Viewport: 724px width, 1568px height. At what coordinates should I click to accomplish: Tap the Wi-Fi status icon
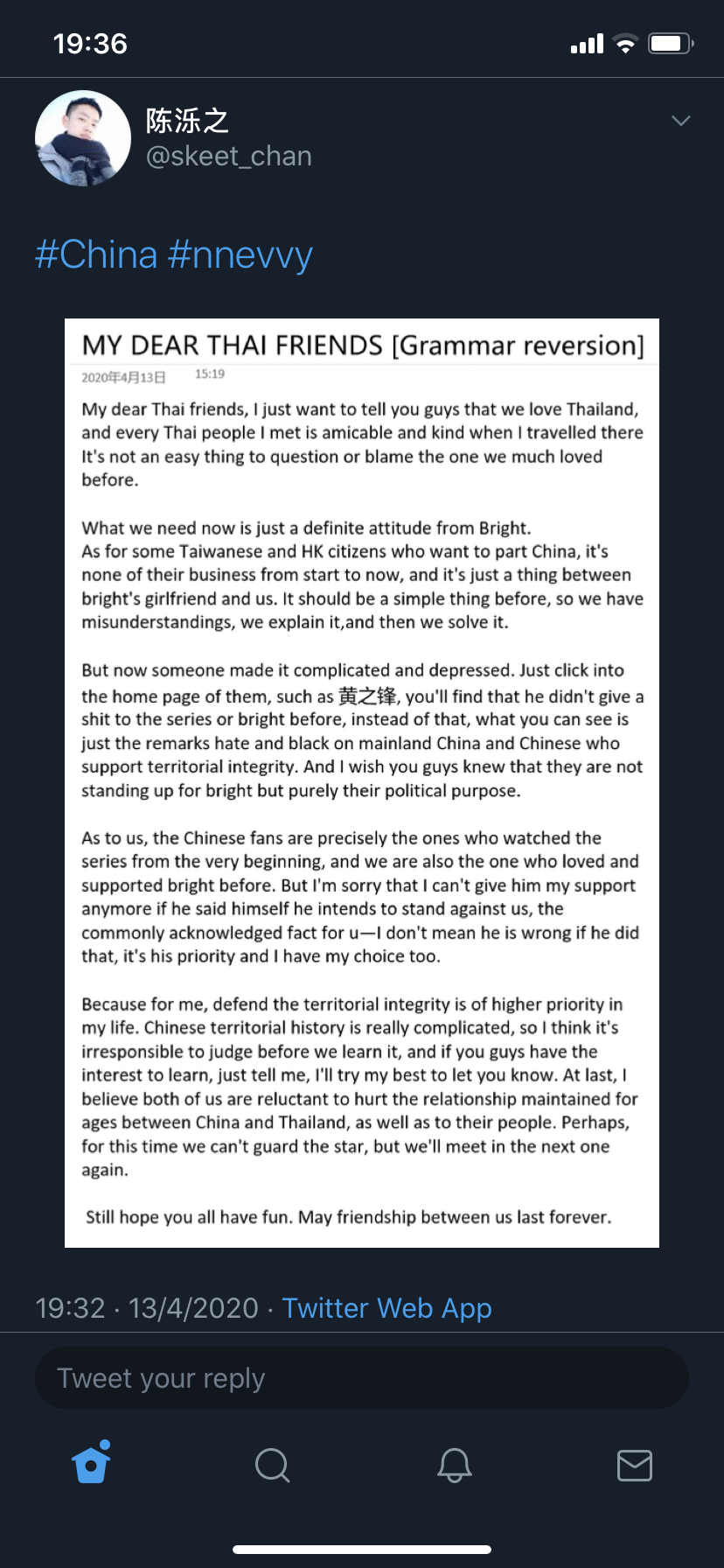click(625, 44)
